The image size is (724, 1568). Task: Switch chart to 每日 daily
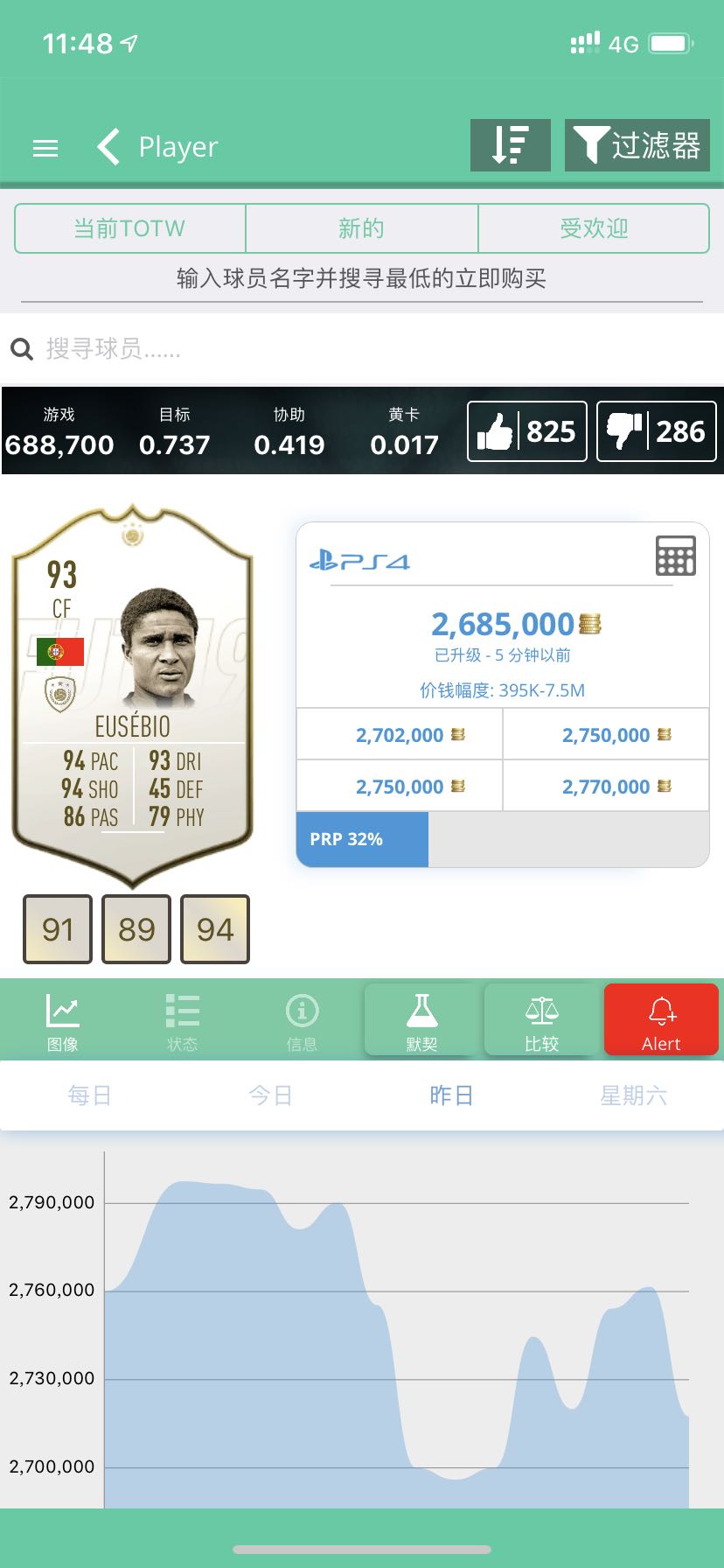[x=90, y=1095]
